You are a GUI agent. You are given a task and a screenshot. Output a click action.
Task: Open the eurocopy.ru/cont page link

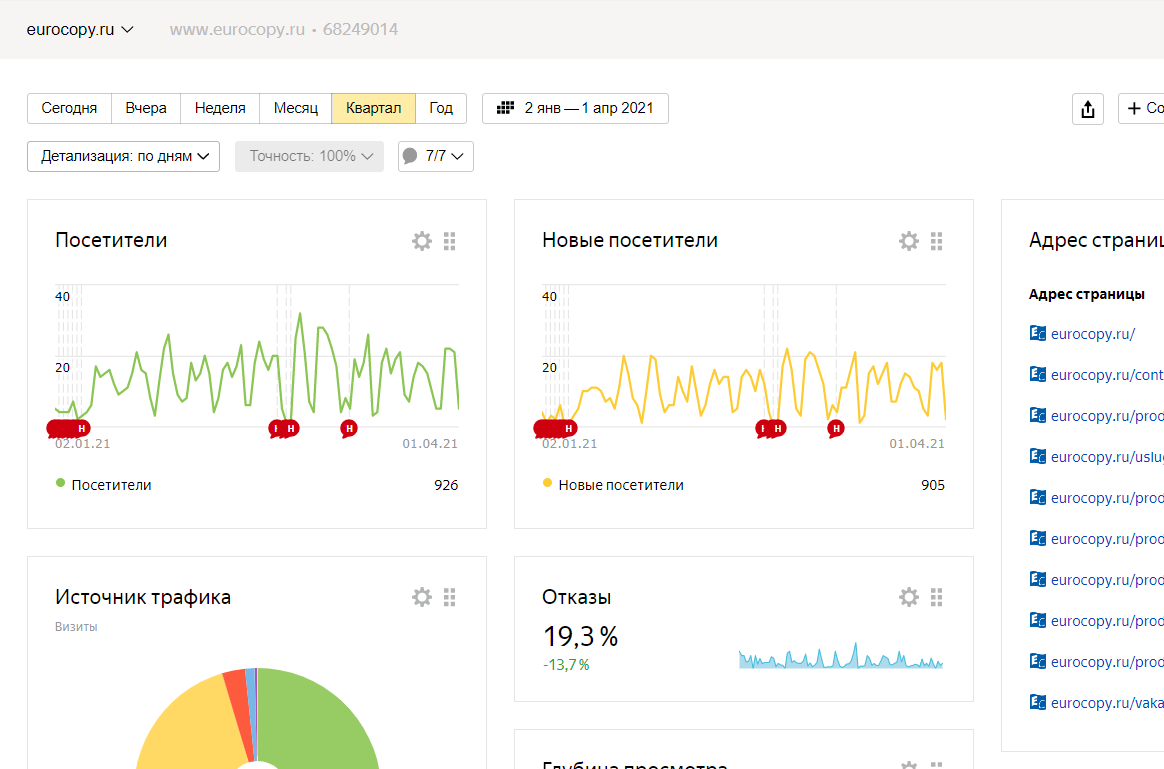[1107, 375]
